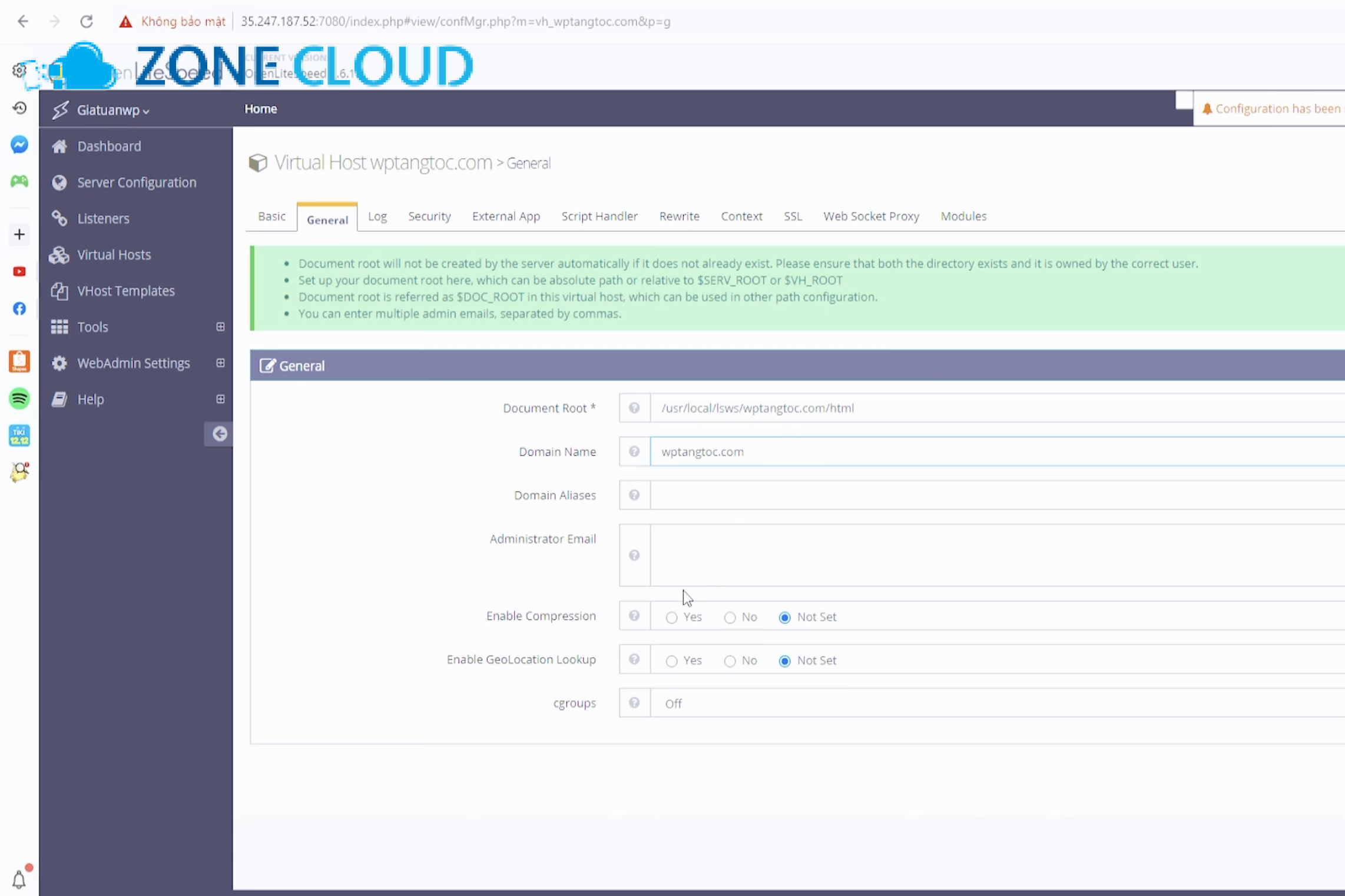
Task: Set Enable GeoLocation Lookup to No
Action: [x=730, y=661]
